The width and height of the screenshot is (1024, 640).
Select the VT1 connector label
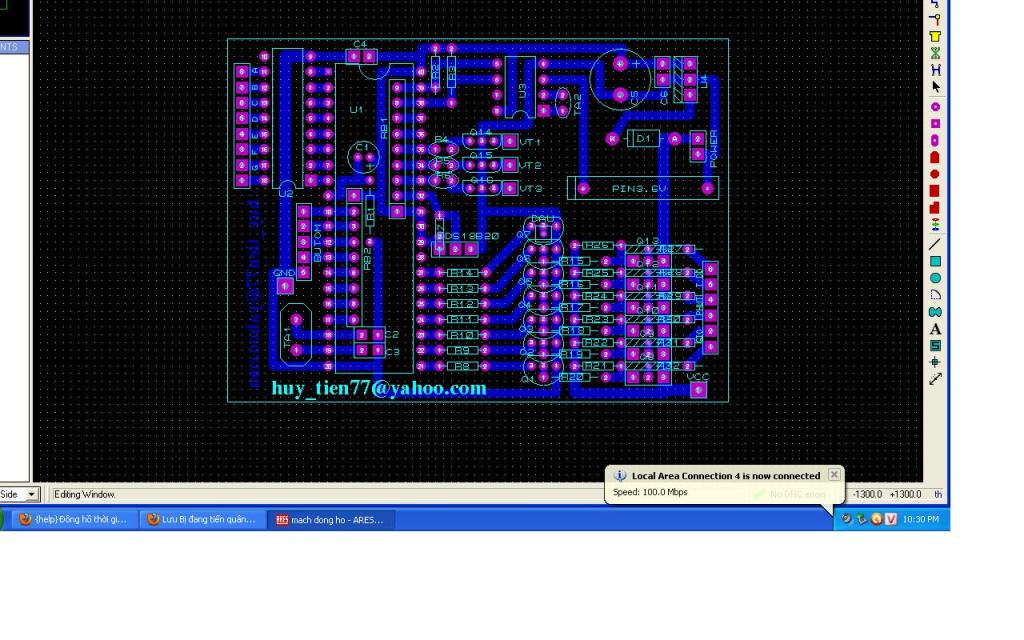530,142
